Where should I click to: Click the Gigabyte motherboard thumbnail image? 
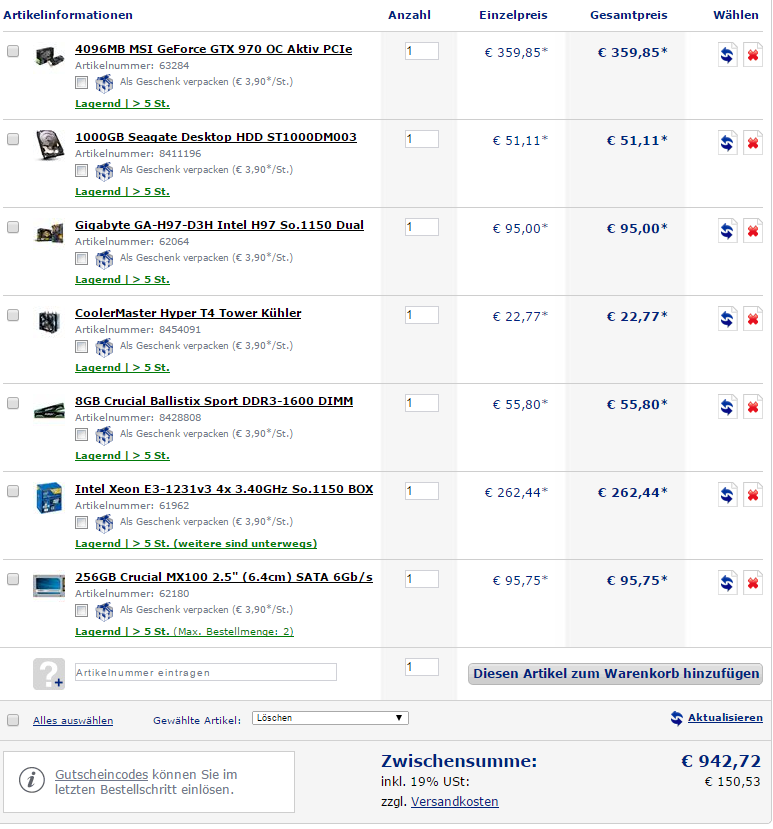(49, 233)
